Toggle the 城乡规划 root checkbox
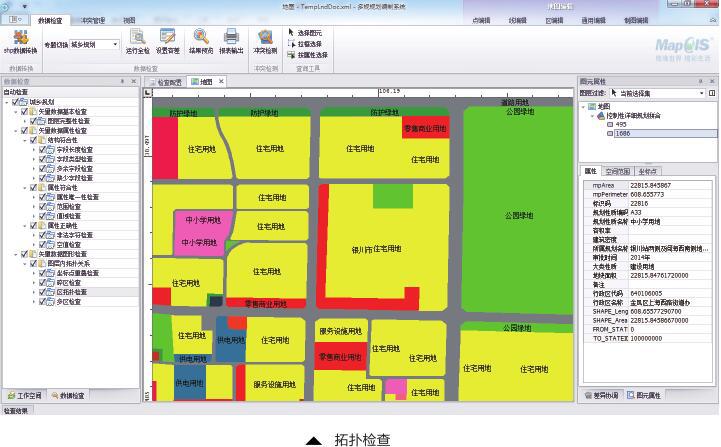721x447 pixels. (x=16, y=102)
